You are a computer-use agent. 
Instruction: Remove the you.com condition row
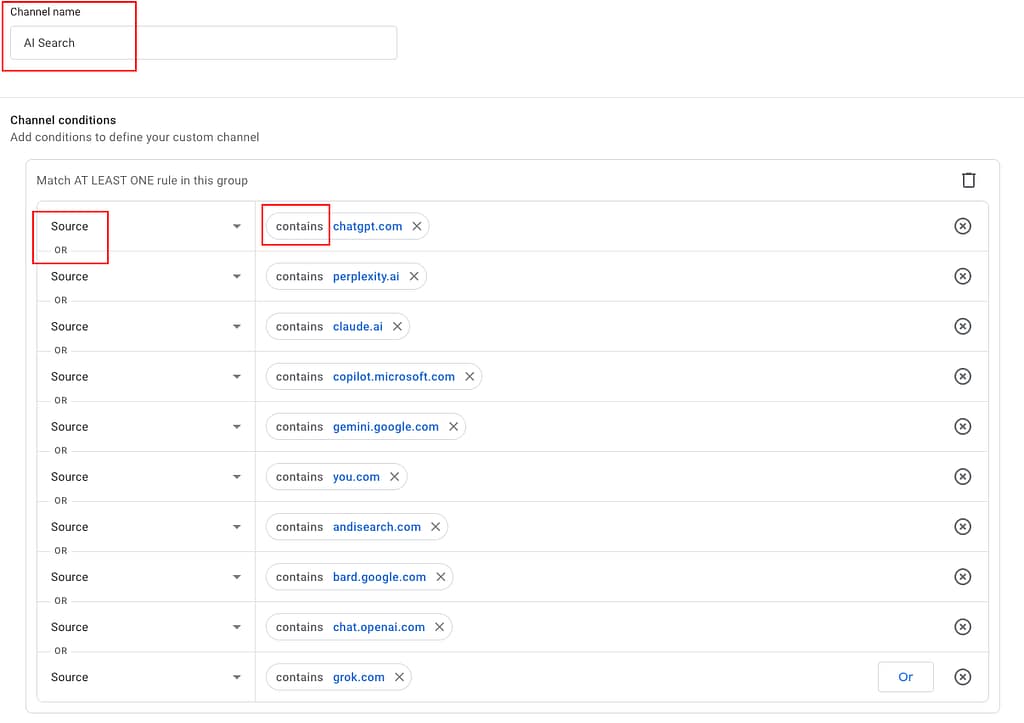(x=962, y=476)
